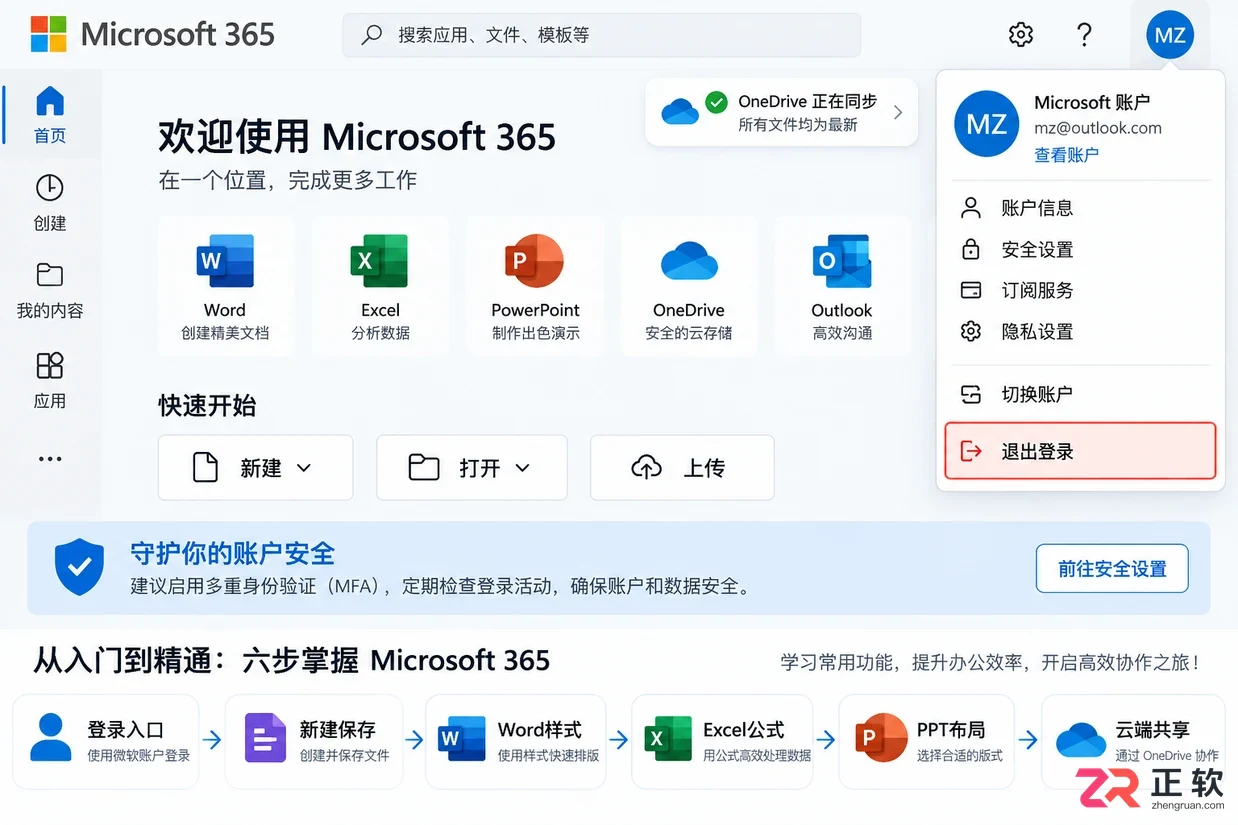
Task: Choose 切换账户 in the account menu
Action: [x=1081, y=394]
